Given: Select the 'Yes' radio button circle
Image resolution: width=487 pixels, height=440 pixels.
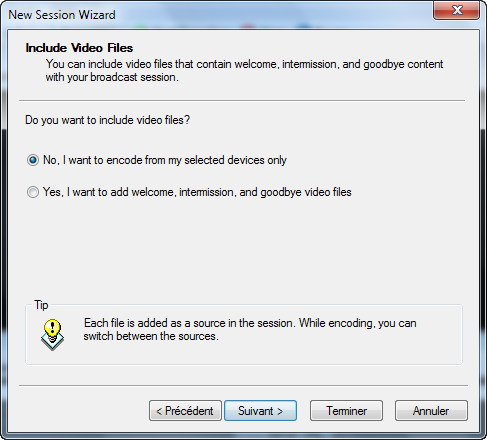Looking at the screenshot, I should (33, 192).
